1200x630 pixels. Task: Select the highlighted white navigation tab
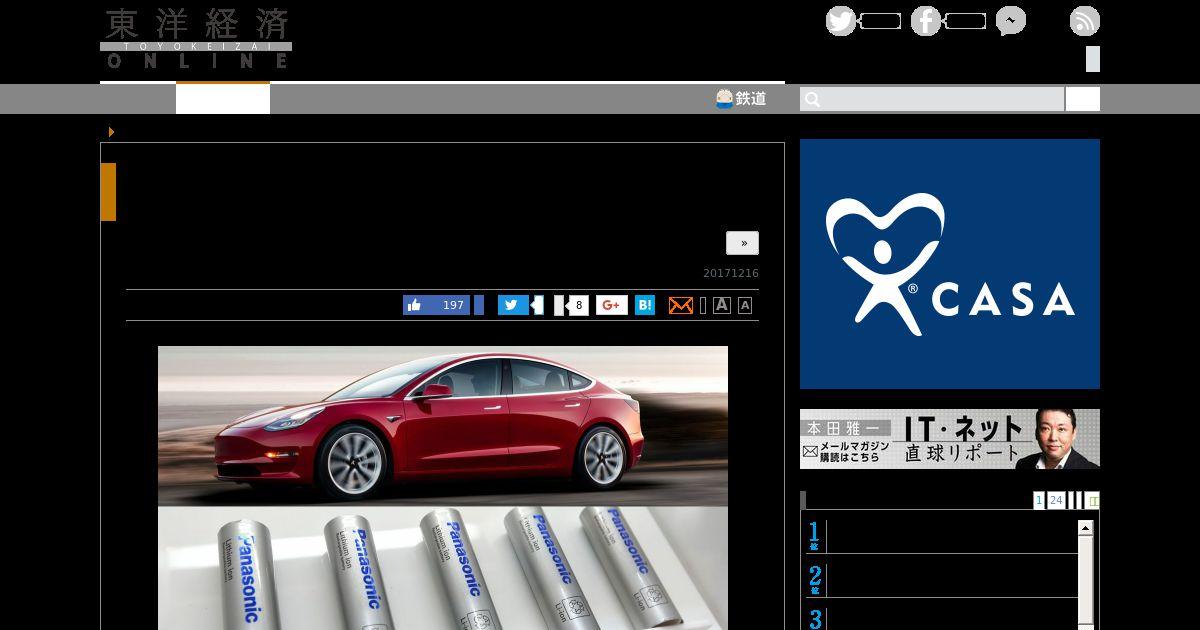pyautogui.click(x=223, y=98)
